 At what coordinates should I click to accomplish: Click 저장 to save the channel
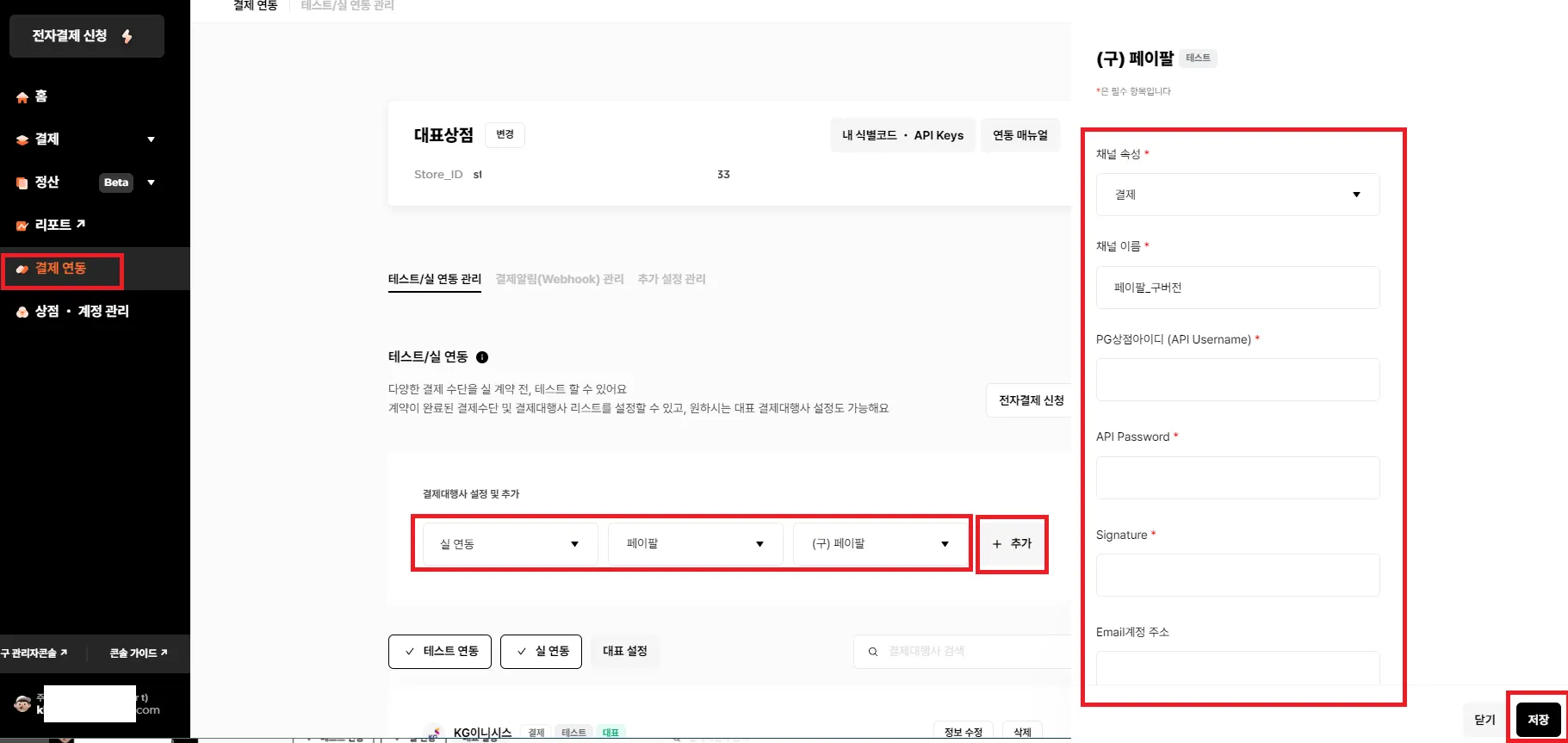(x=1539, y=720)
